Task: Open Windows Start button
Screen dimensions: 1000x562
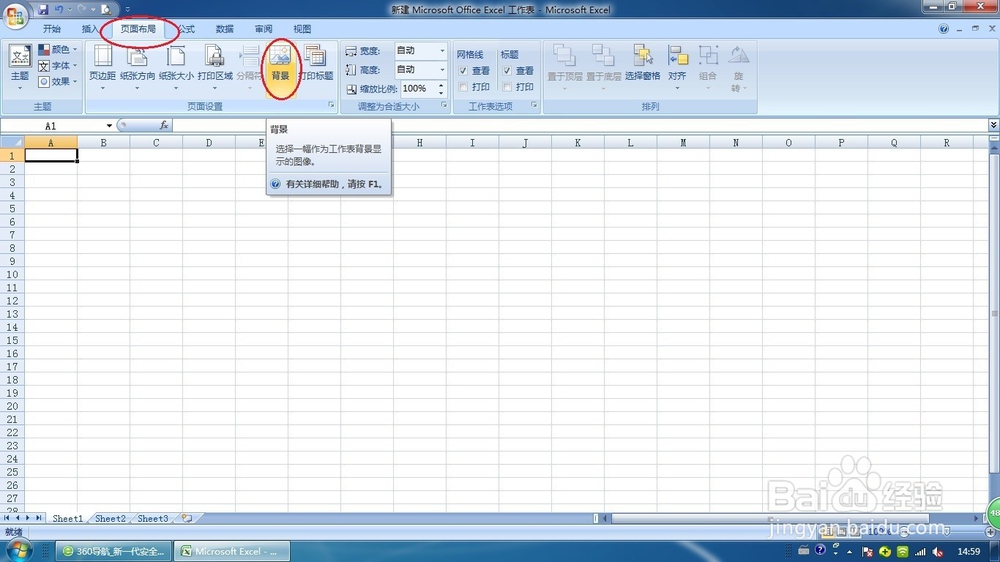Action: click(18, 550)
